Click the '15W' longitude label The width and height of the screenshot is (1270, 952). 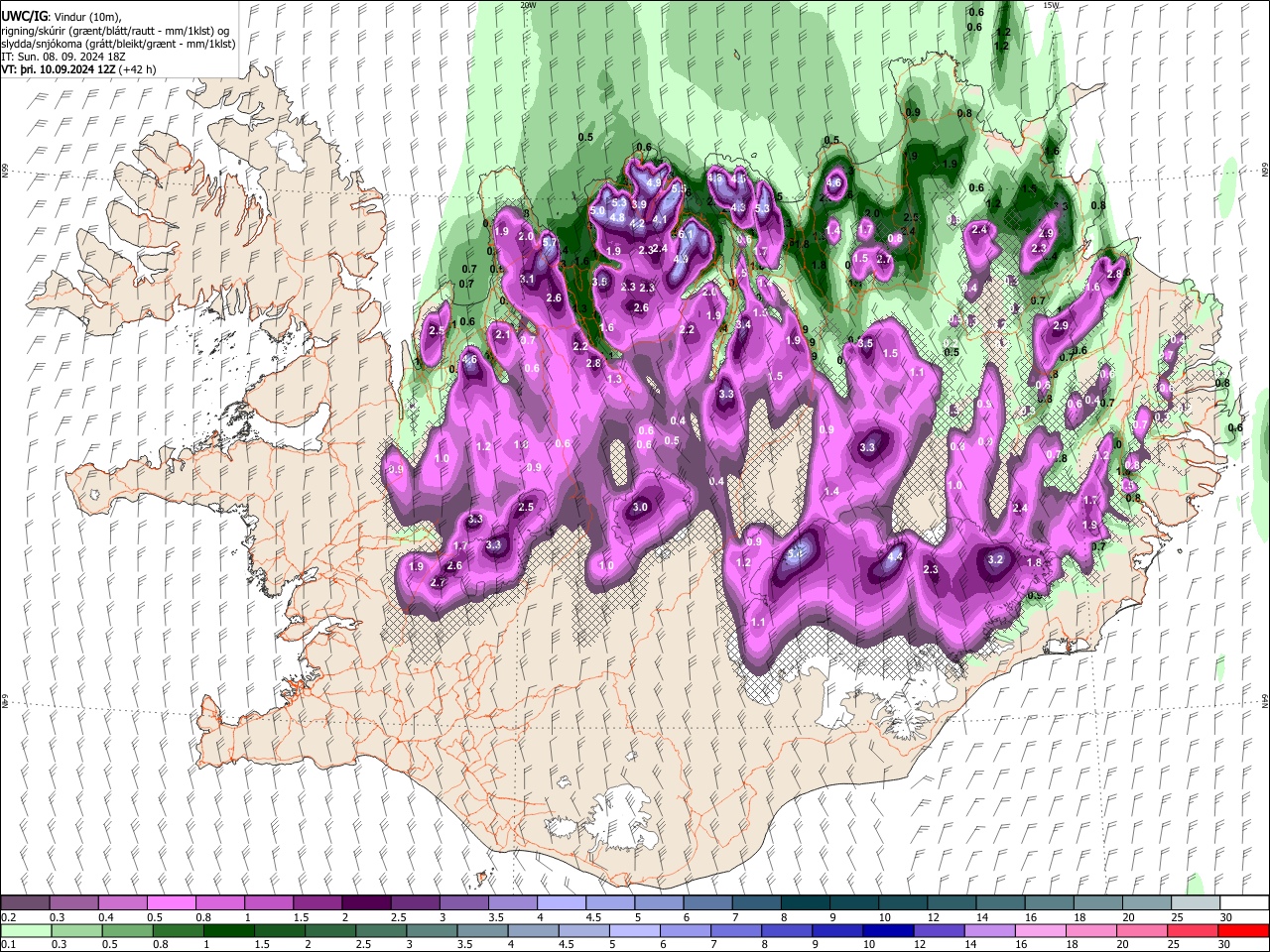coord(1052,5)
